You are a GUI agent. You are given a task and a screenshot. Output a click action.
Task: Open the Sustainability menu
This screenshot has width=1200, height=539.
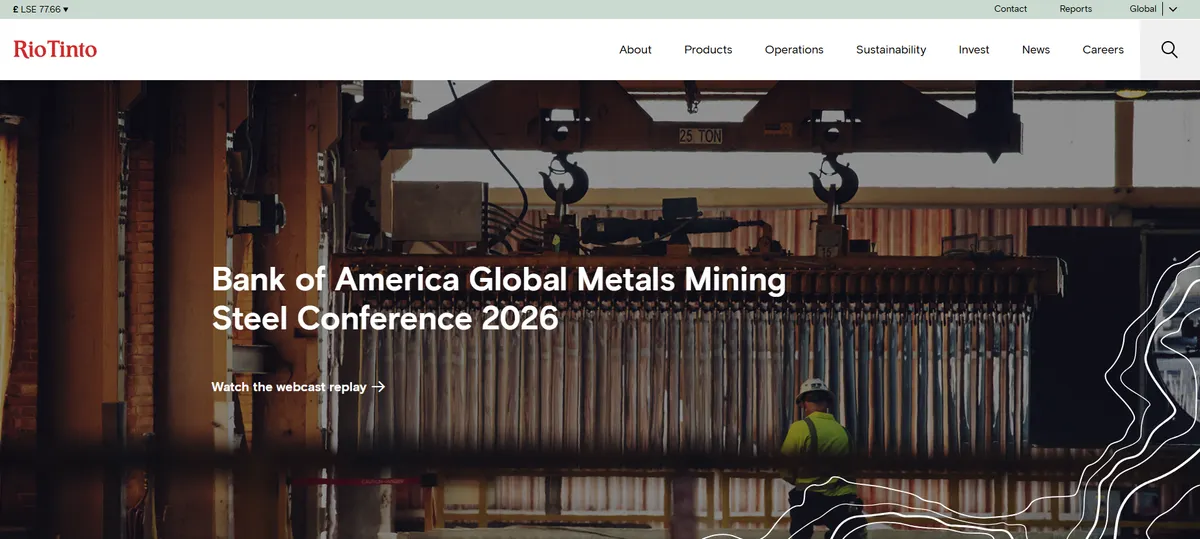891,49
